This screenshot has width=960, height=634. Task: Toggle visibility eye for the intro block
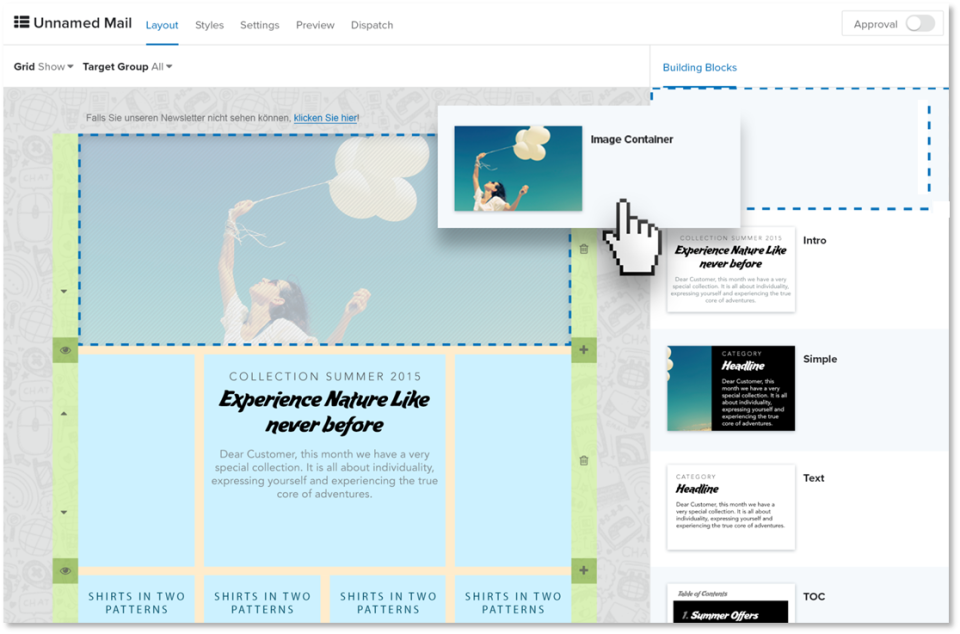coord(66,570)
